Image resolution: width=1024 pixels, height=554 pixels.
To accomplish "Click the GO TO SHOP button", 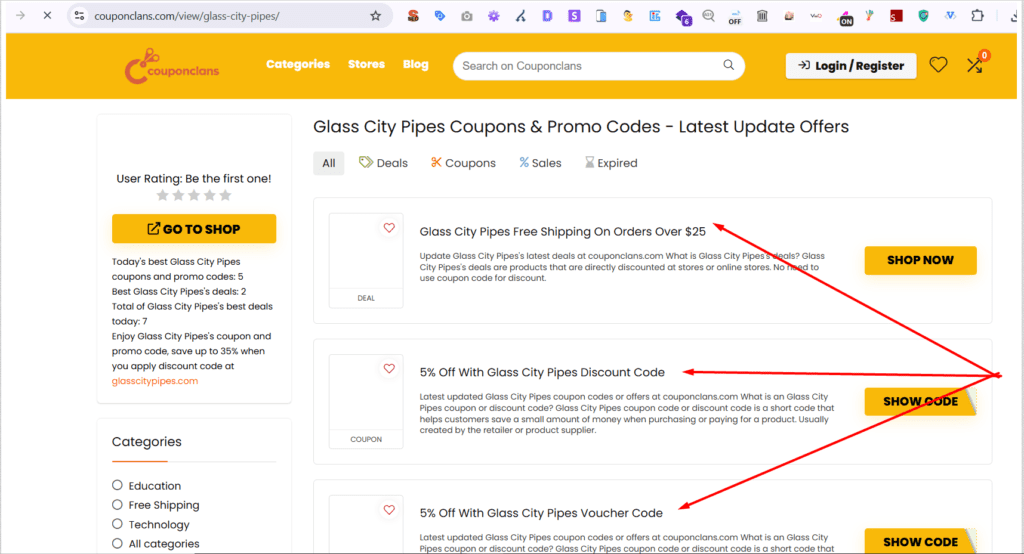I will tap(194, 229).
